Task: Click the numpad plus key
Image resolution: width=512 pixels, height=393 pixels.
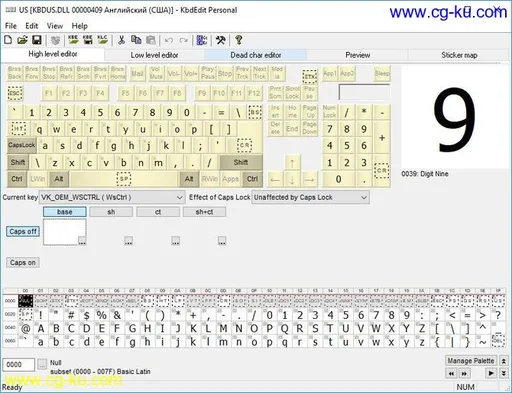Action: pyautogui.click(x=382, y=138)
